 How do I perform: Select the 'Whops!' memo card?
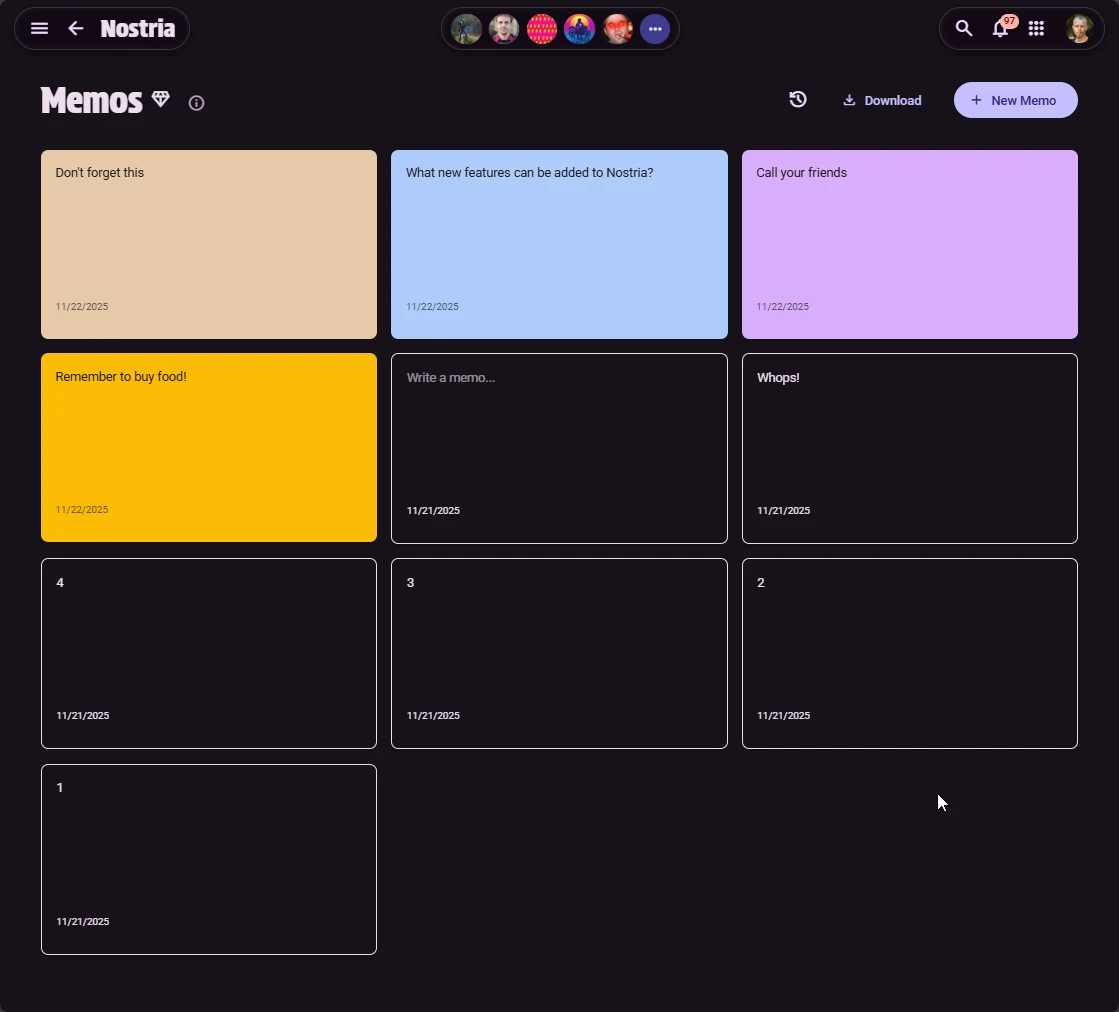coord(909,447)
